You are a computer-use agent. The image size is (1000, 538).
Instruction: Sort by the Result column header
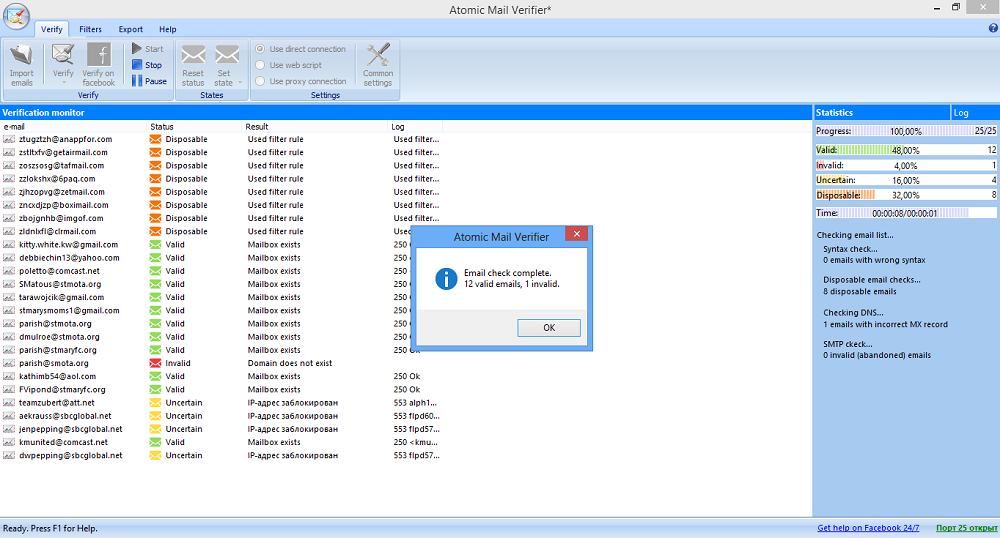click(315, 127)
